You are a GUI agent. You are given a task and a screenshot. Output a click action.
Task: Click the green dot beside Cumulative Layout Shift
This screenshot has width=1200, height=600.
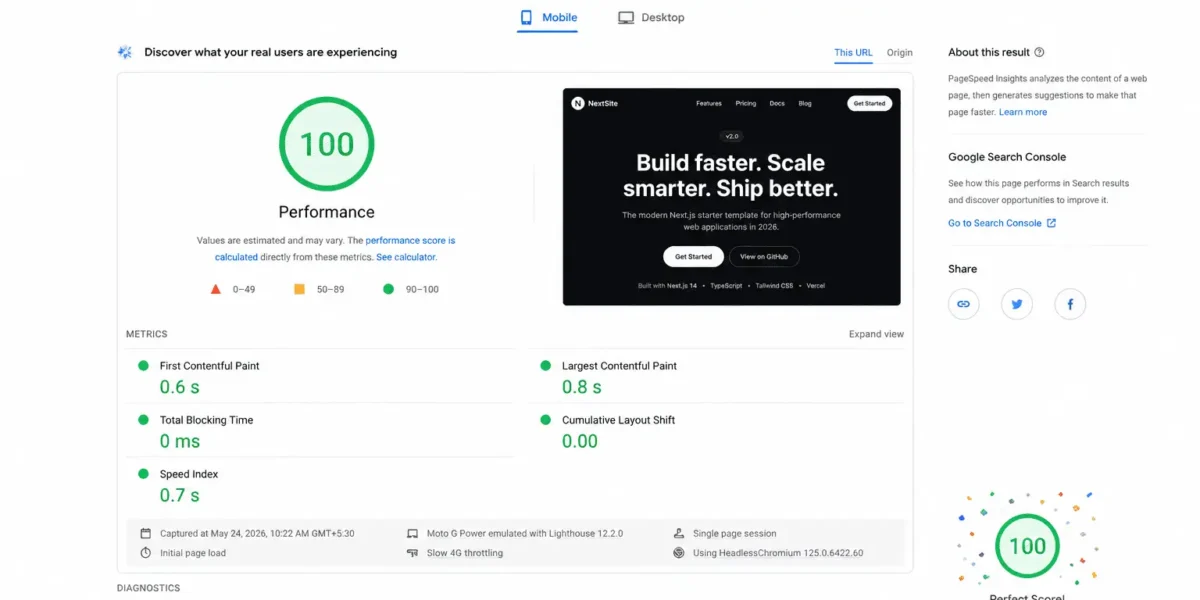tap(545, 420)
